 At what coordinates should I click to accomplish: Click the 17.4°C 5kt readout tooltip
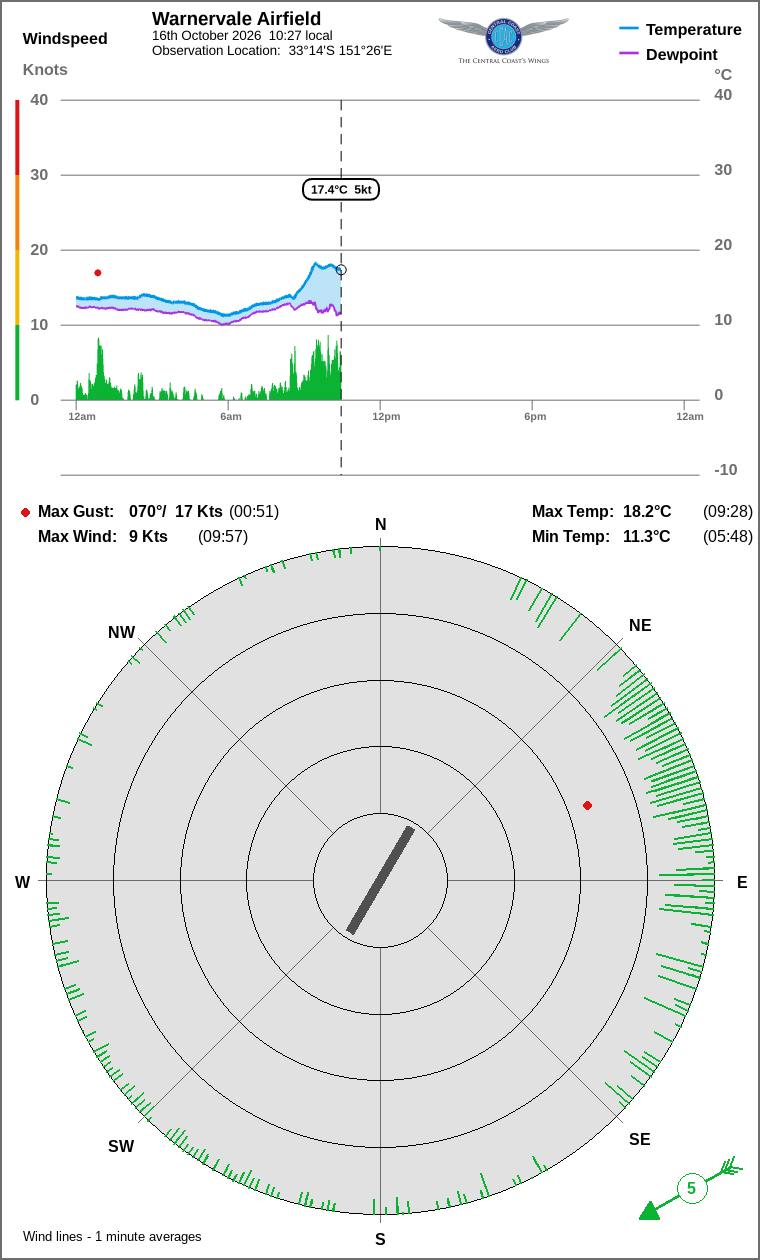(x=341, y=189)
